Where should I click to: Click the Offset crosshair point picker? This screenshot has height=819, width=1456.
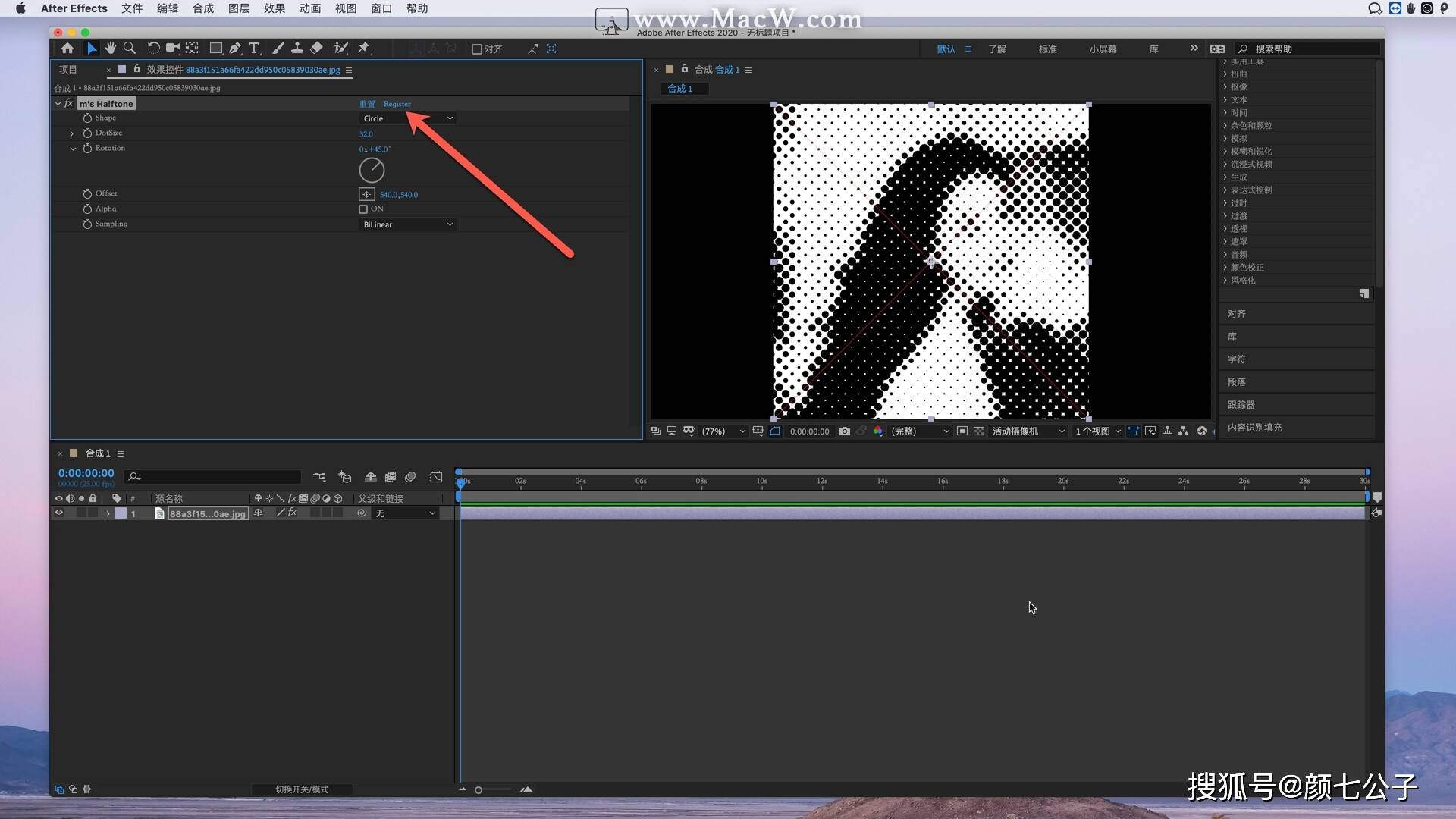(367, 194)
